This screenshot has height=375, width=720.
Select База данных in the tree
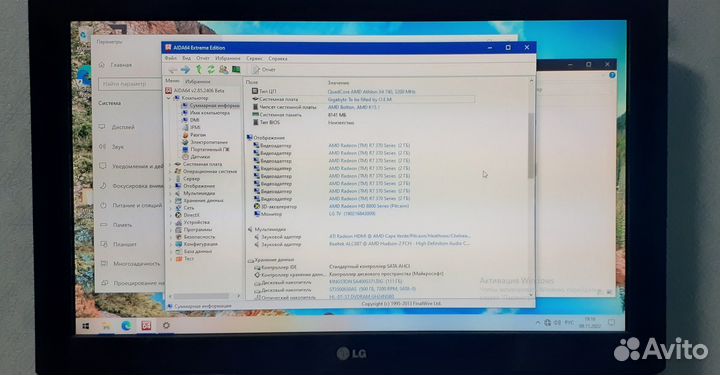tap(198, 252)
